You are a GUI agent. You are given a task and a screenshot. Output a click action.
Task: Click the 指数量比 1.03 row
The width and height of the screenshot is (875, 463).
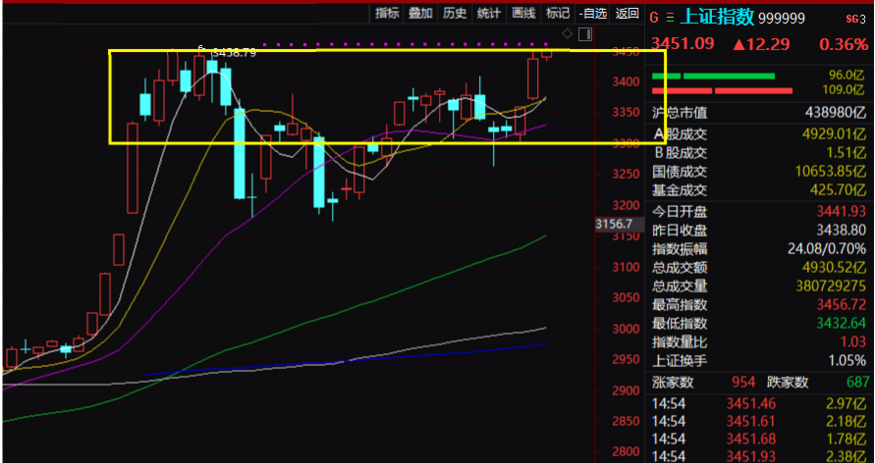[x=759, y=341]
